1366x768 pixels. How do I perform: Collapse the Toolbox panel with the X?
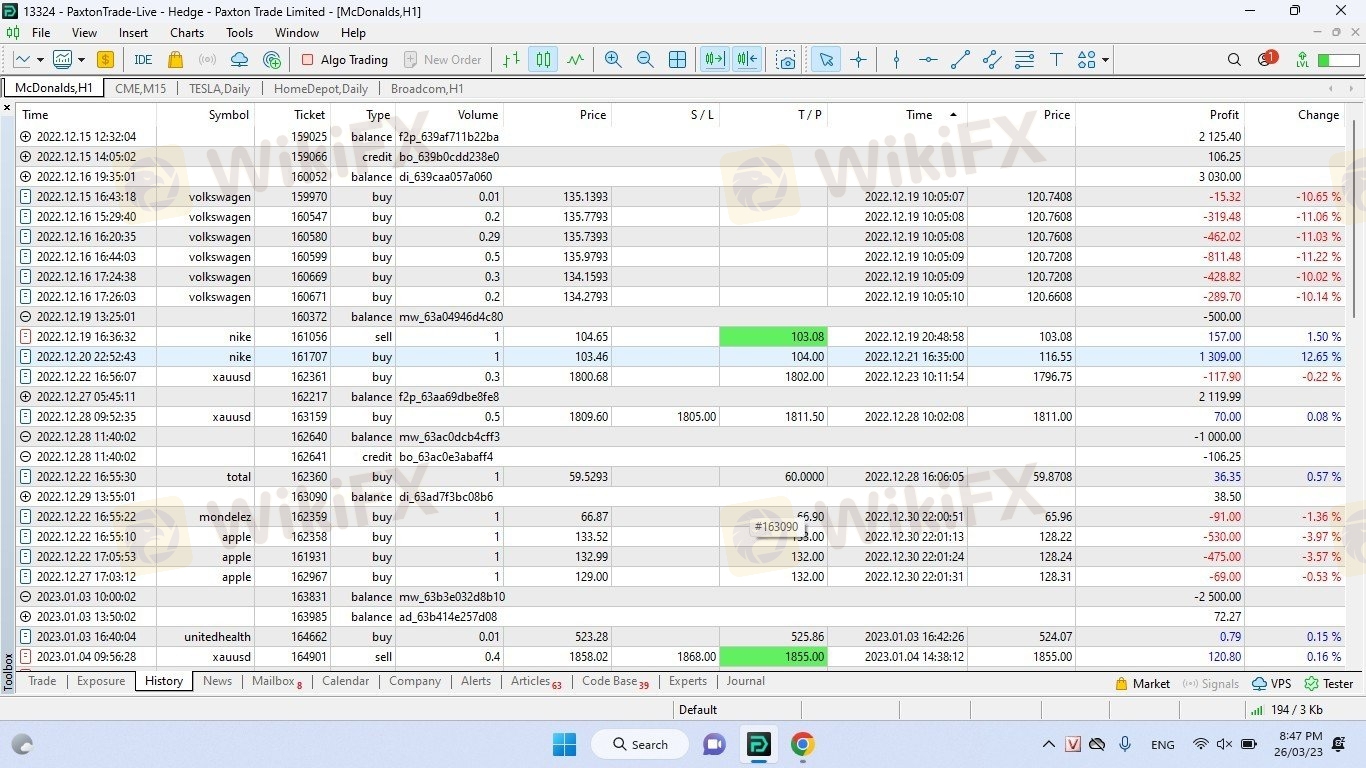(7, 107)
